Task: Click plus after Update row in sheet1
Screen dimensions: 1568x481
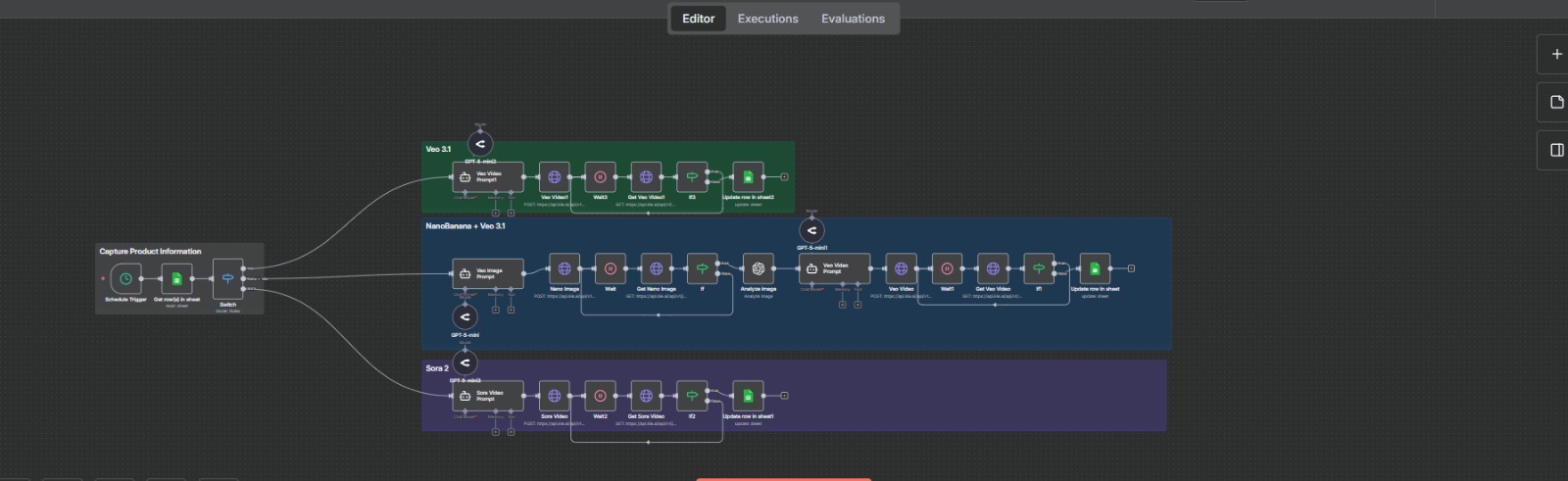Action: (784, 396)
